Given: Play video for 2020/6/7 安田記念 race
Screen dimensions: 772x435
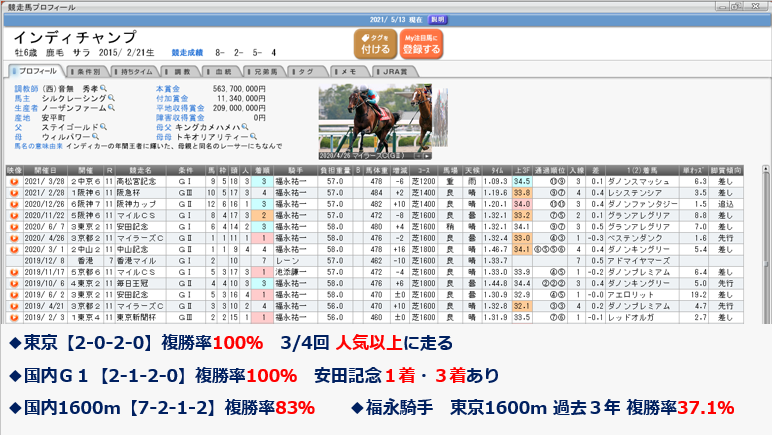Looking at the screenshot, I should tap(14, 227).
